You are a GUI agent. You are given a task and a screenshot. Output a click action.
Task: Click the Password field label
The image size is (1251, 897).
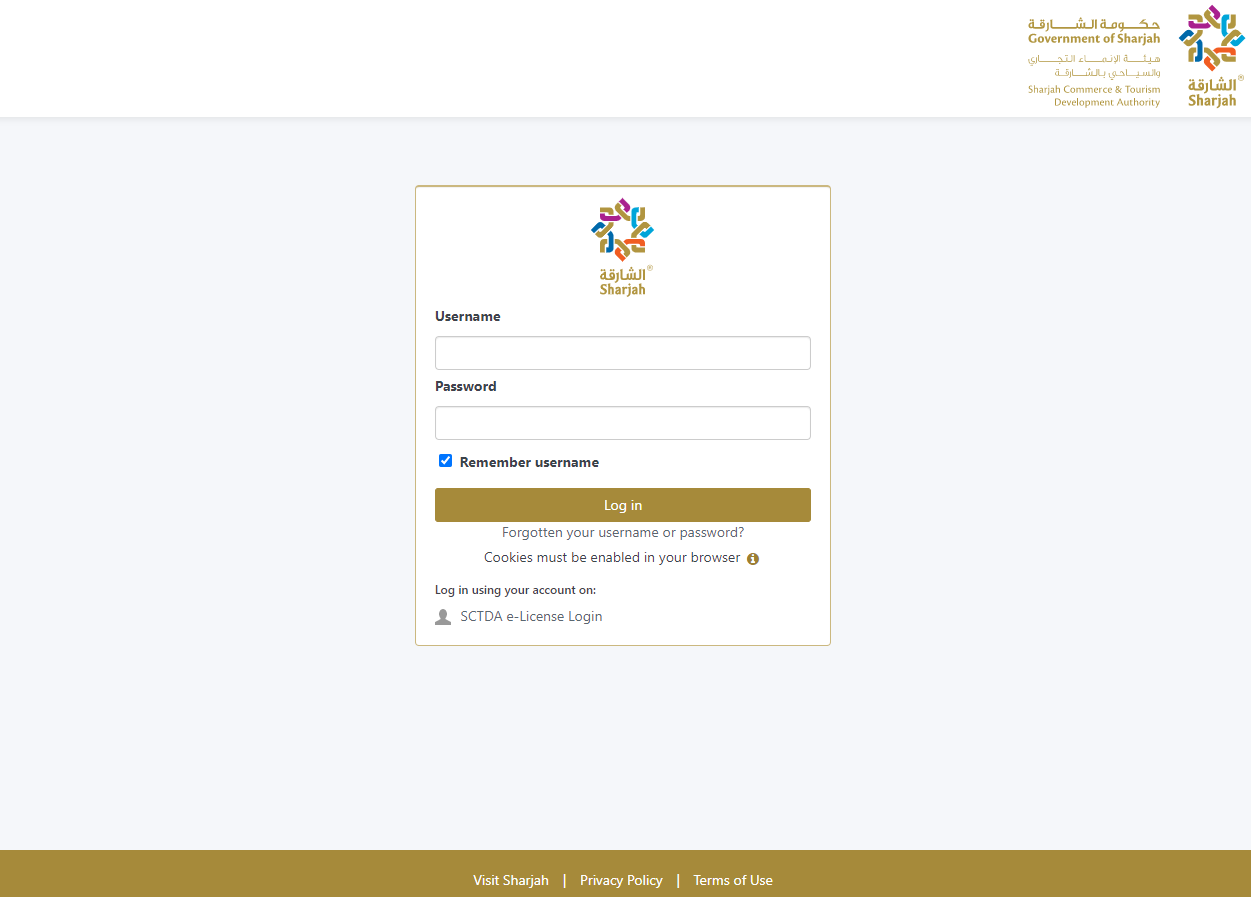465,386
